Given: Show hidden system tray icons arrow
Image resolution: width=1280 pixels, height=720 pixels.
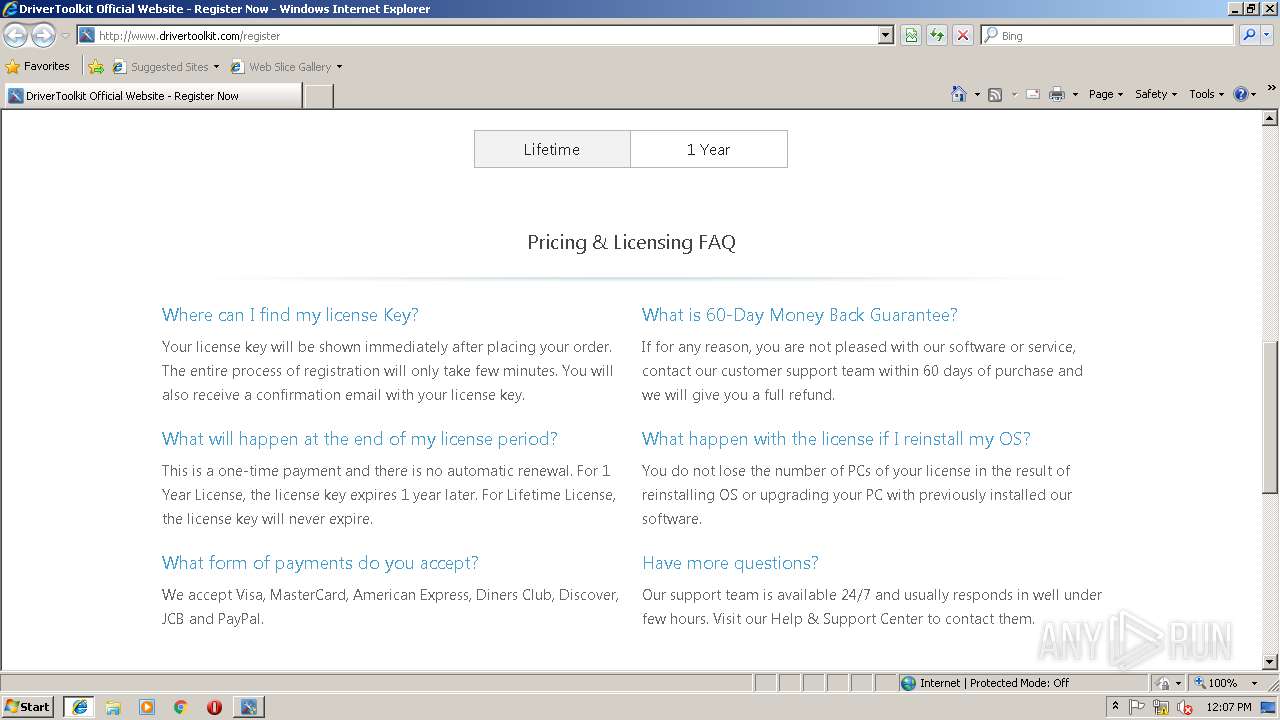Looking at the screenshot, I should coord(1115,707).
